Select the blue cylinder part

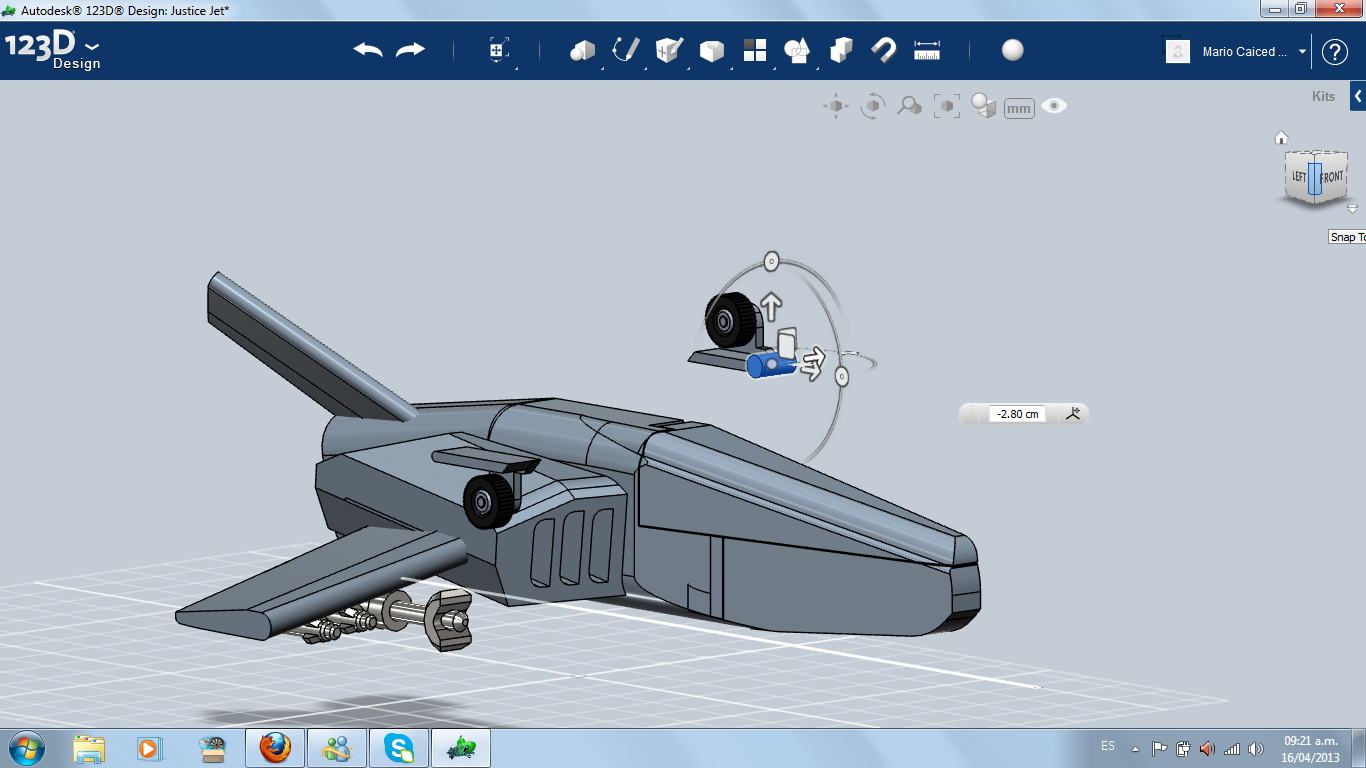pyautogui.click(x=770, y=365)
